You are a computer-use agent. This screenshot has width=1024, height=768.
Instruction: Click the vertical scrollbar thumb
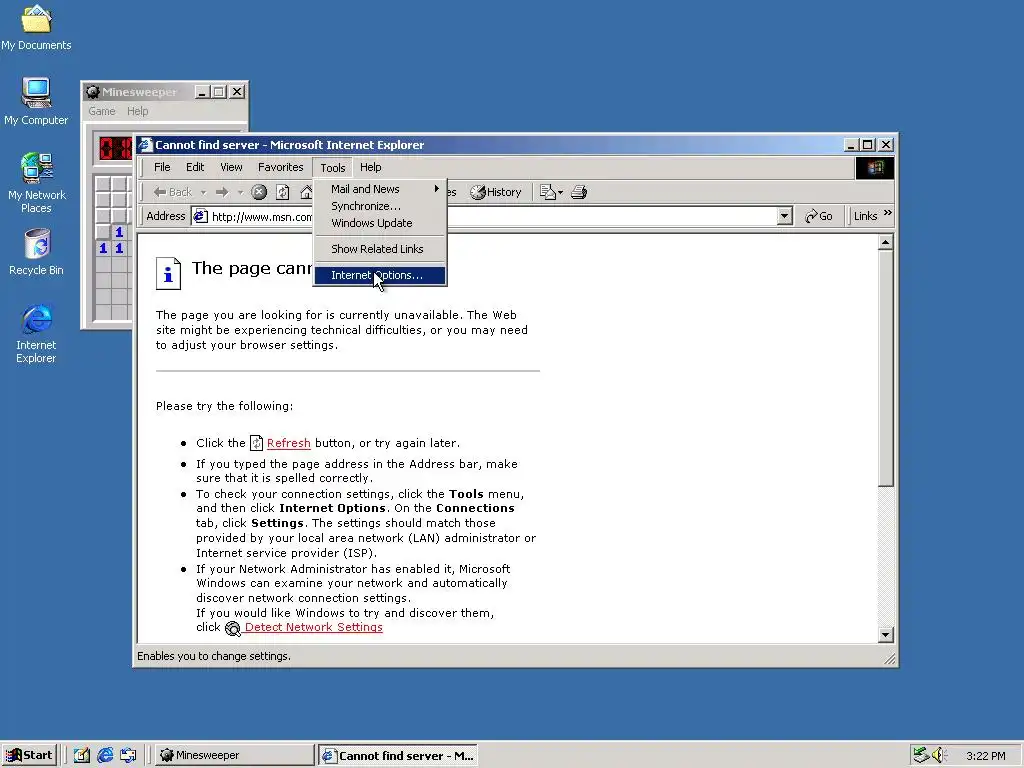coord(886,369)
